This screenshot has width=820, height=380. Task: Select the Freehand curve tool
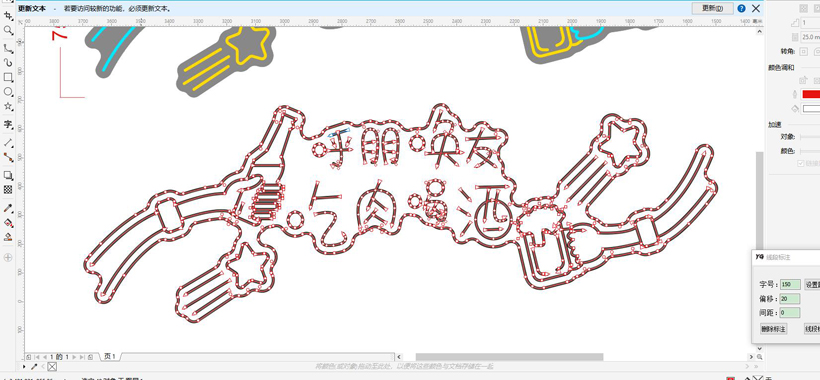pyautogui.click(x=8, y=48)
